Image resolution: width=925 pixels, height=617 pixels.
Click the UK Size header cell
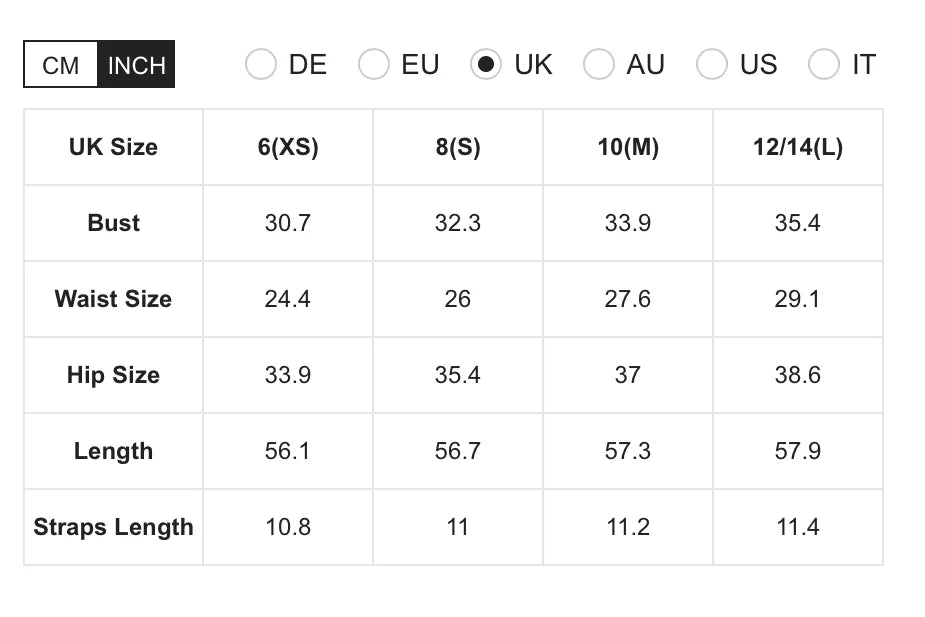(113, 147)
